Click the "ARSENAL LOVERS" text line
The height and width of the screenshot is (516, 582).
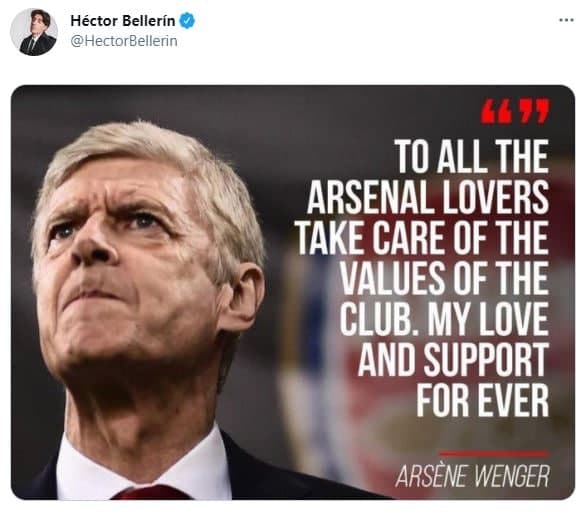click(x=428, y=197)
